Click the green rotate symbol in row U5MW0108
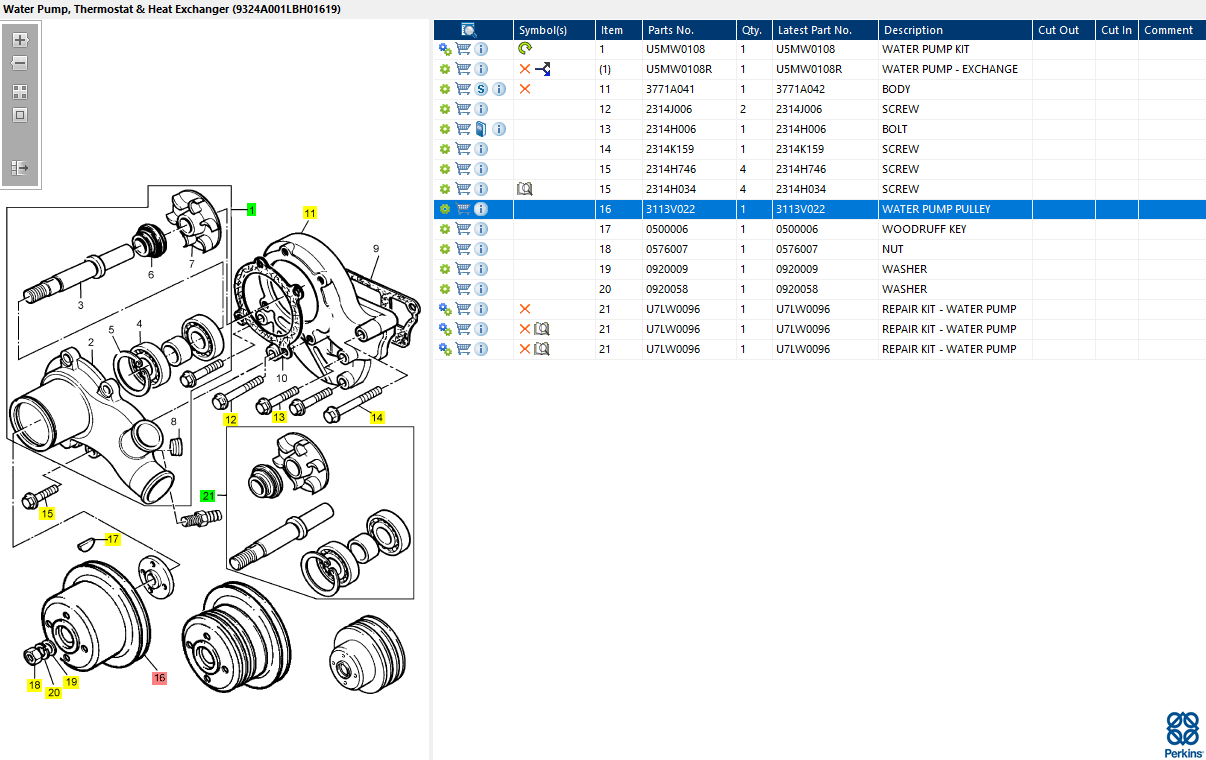The width and height of the screenshot is (1206, 760). tap(525, 49)
